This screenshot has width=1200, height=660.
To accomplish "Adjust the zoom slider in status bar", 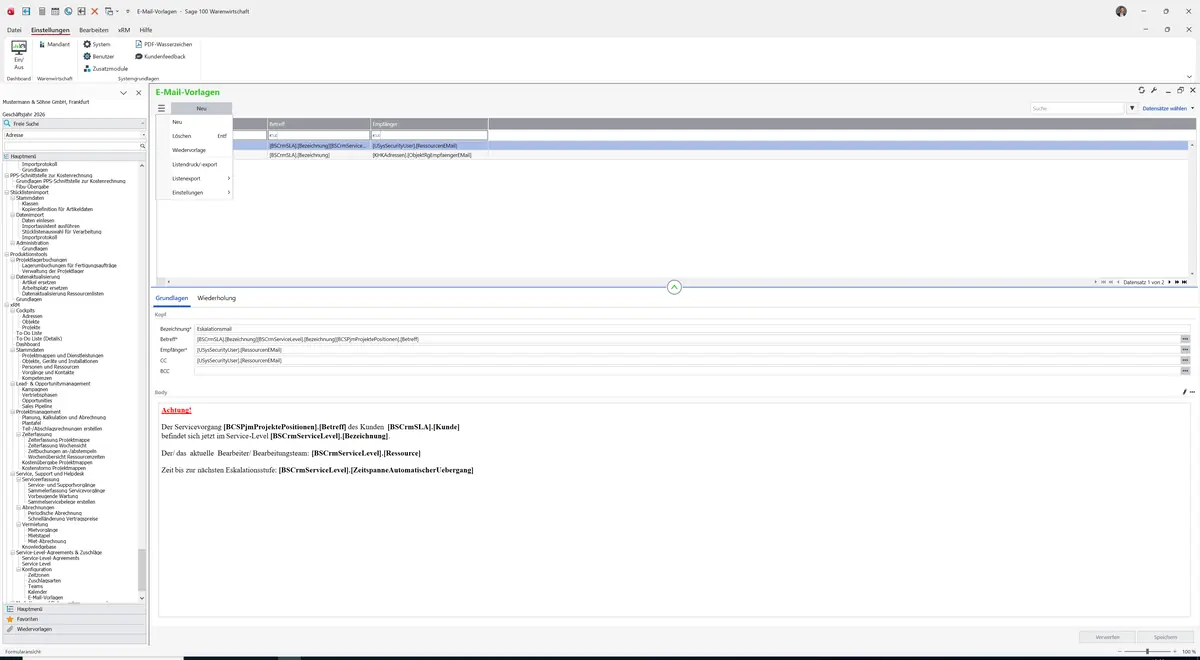I will point(1147,651).
